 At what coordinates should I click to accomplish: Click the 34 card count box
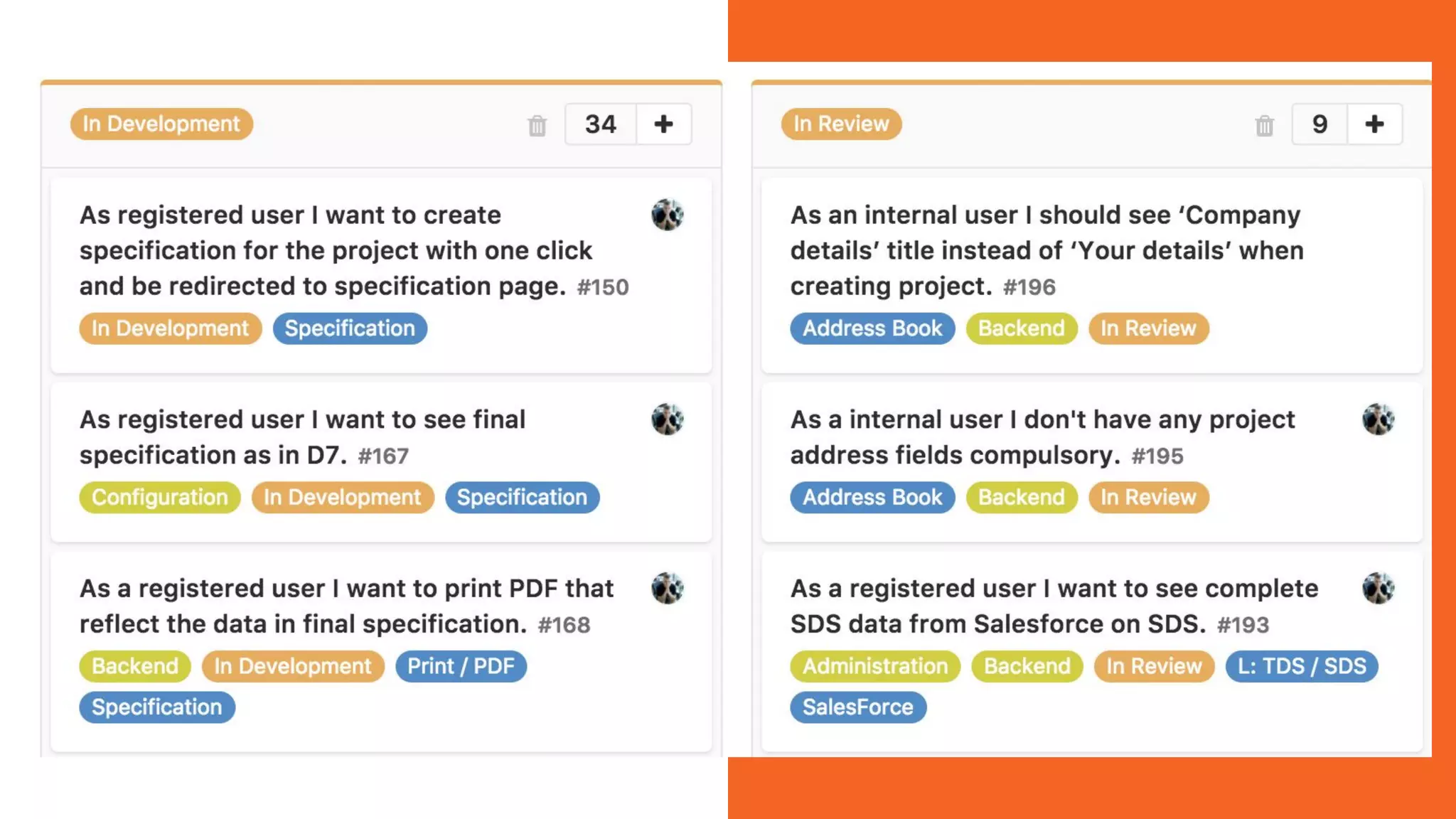601,124
